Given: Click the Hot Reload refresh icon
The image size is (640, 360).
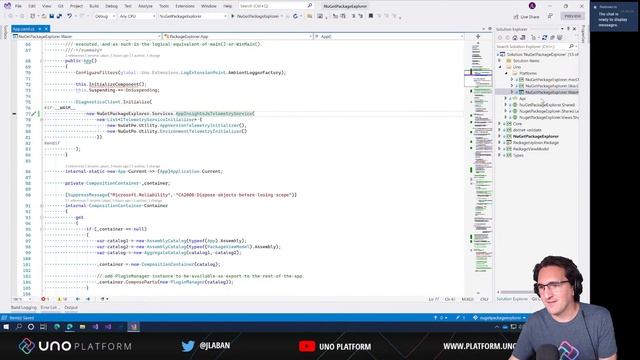Looking at the screenshot, I should click(x=295, y=16).
